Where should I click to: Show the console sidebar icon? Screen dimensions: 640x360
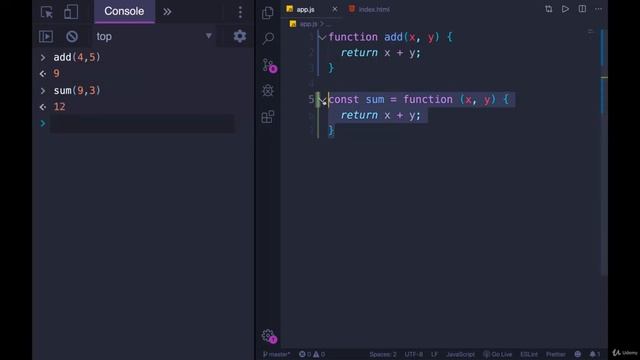[46, 36]
